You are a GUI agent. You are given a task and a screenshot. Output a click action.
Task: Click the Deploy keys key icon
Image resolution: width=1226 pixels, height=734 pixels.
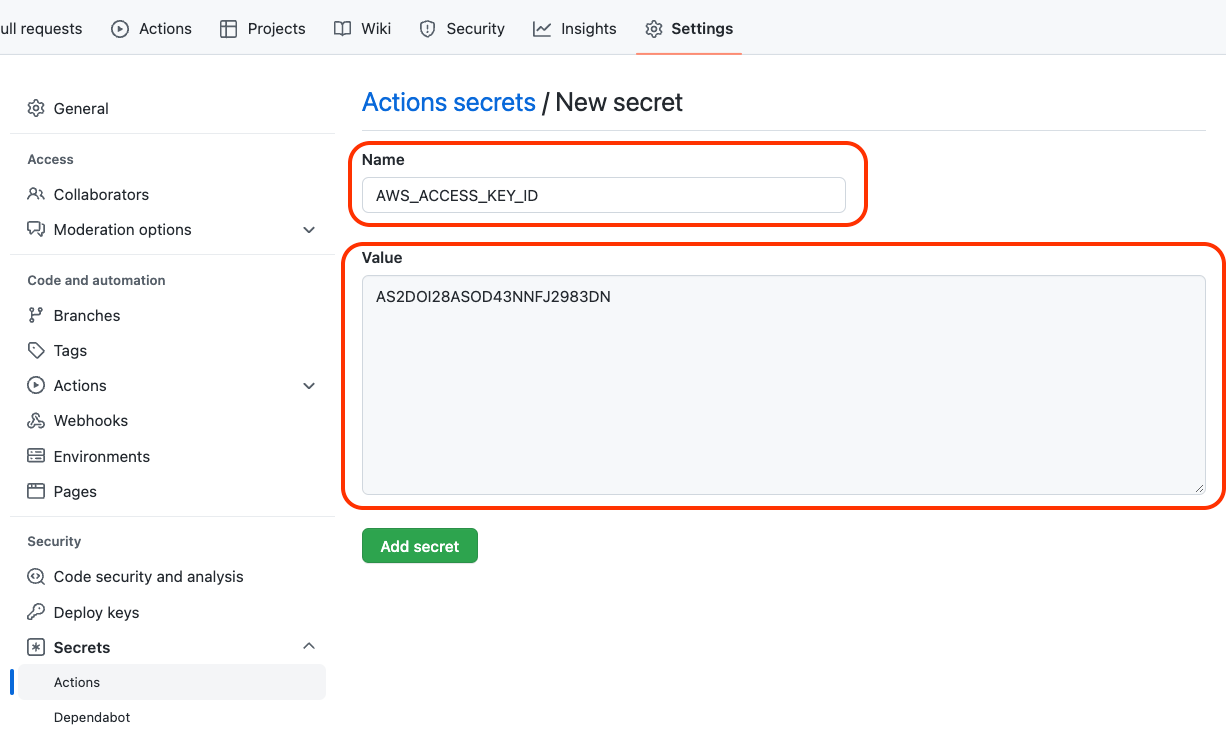(36, 612)
